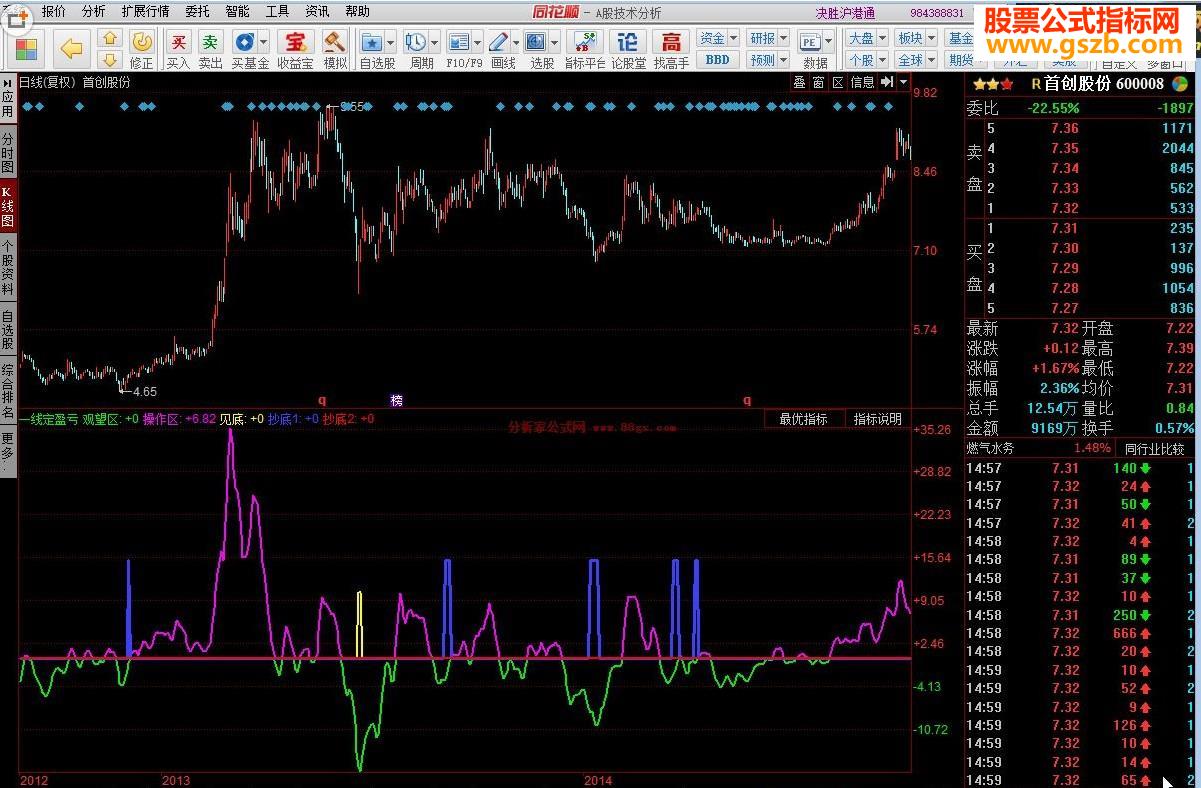Viewport: 1201px width, 788px height.
Task: Open the 报价 menu
Action: (54, 11)
